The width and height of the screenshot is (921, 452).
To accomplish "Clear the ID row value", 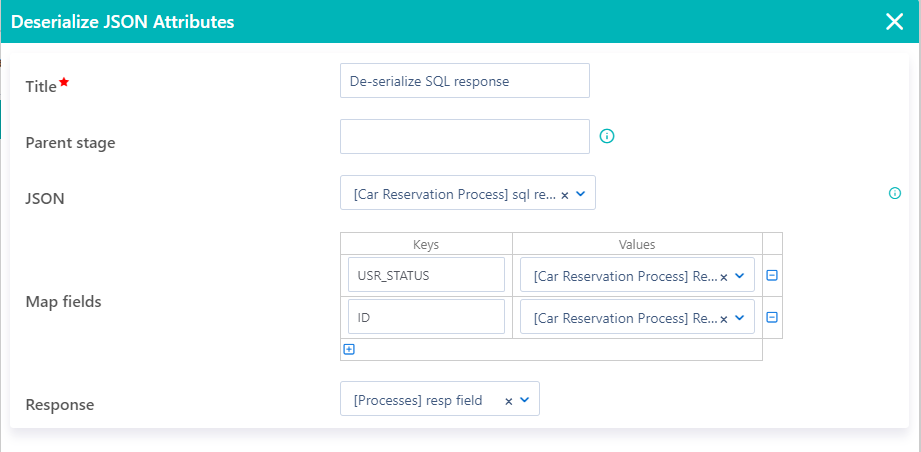I will tap(724, 319).
